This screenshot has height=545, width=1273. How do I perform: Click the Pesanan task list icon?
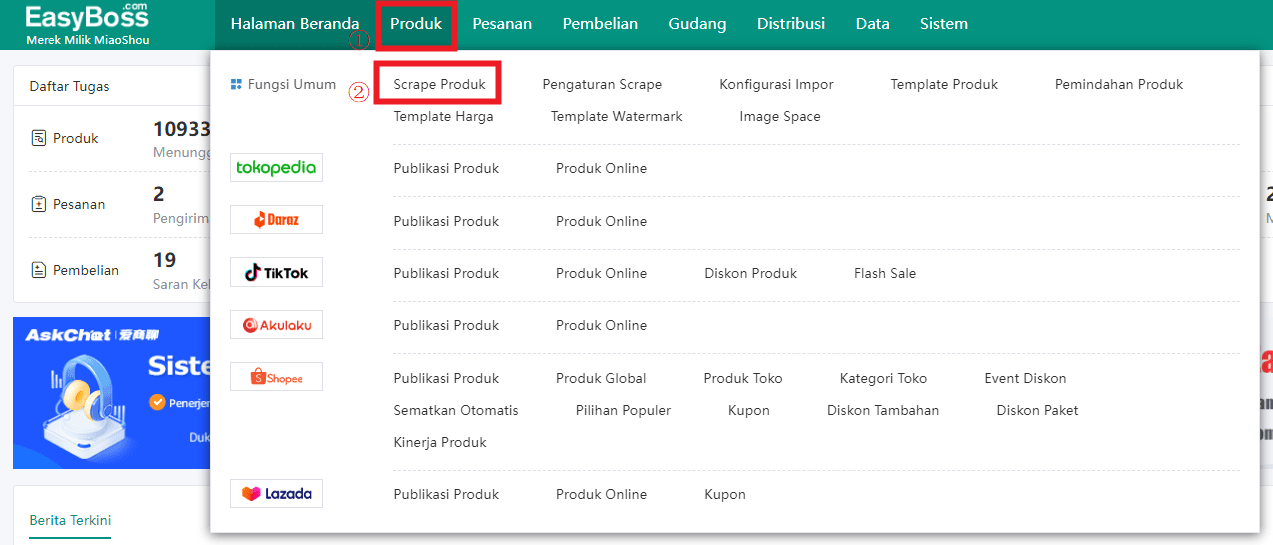(x=39, y=204)
